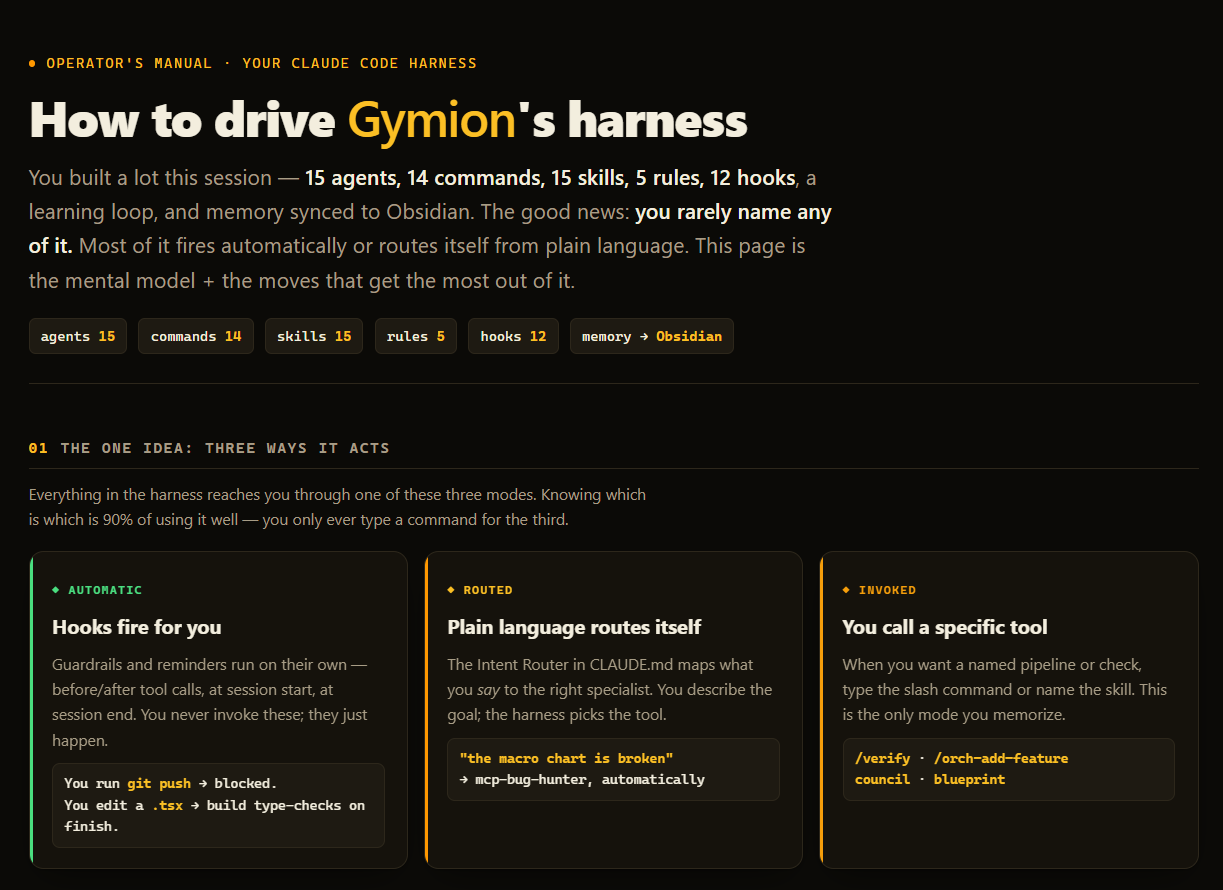This screenshot has width=1223, height=890.
Task: Click the diamond icon beside INVOKED label
Action: pyautogui.click(x=846, y=590)
